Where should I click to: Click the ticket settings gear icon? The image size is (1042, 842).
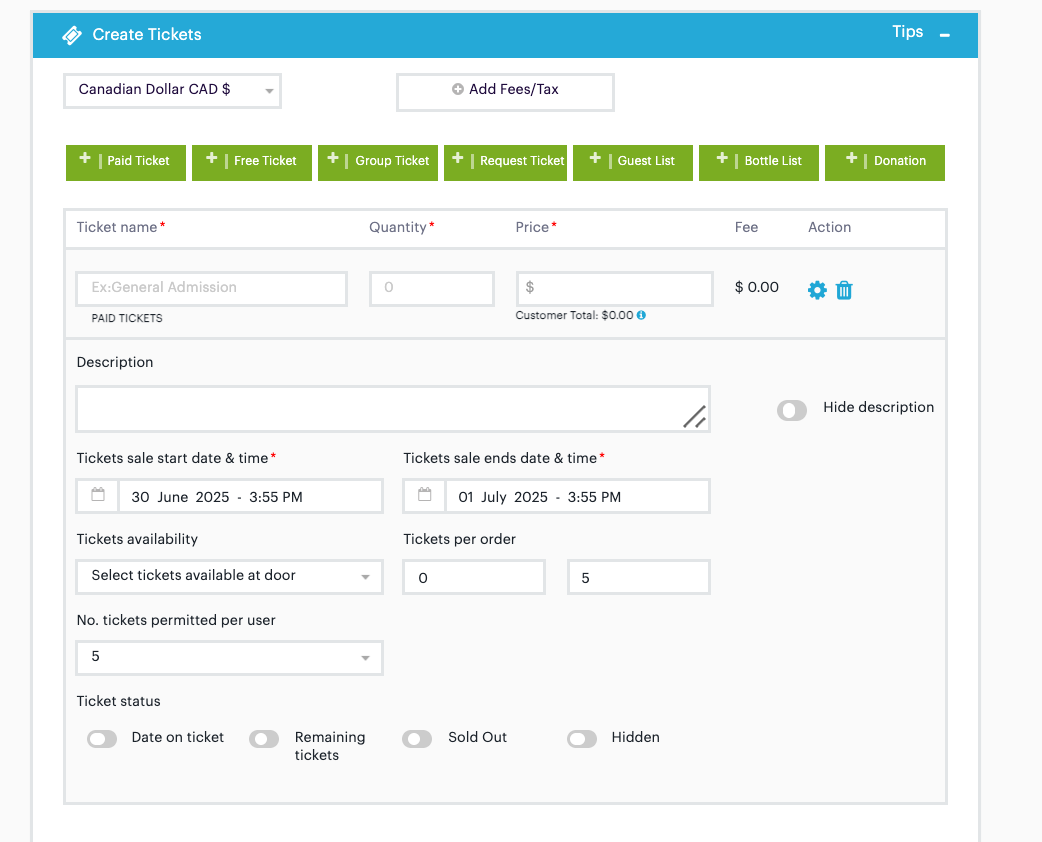[x=817, y=290]
